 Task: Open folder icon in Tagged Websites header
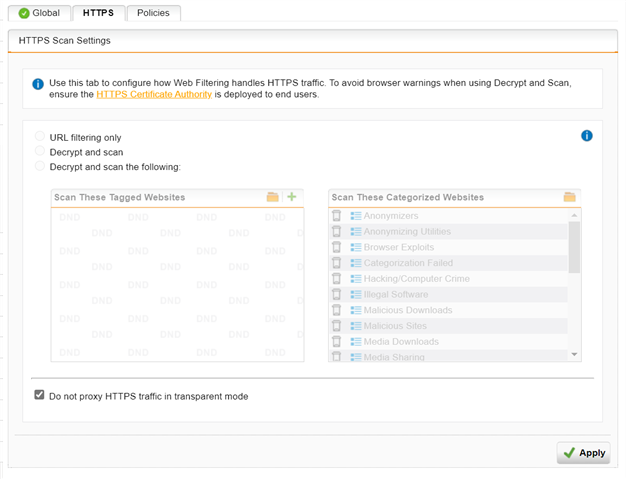273,197
